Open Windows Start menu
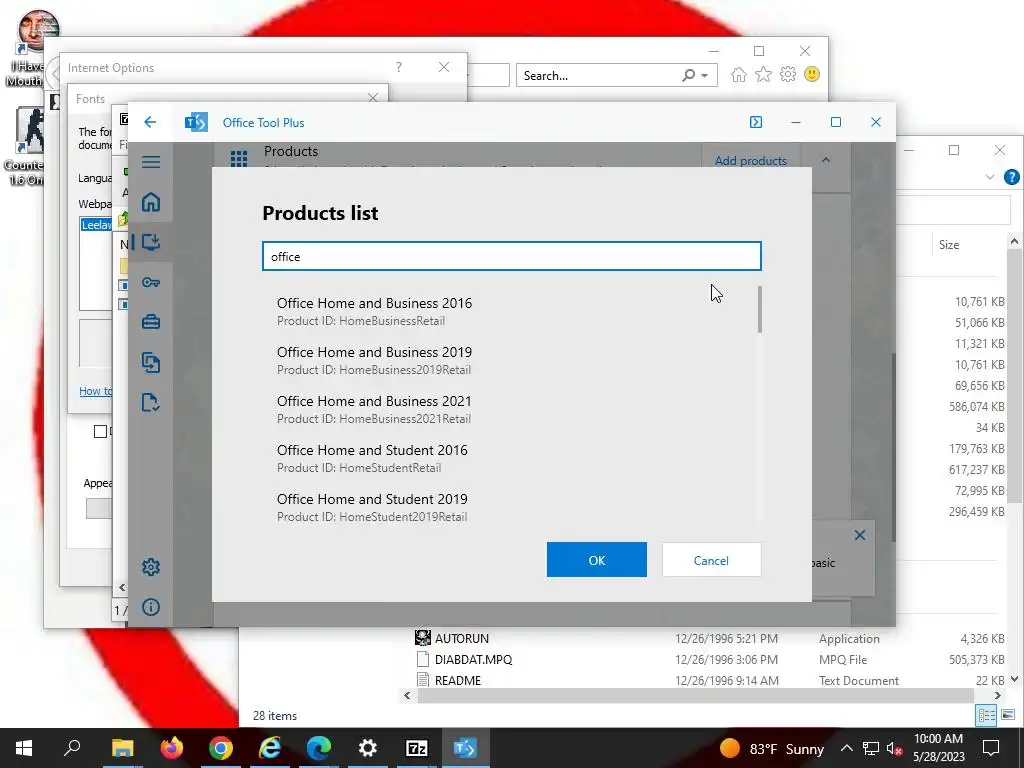The height and width of the screenshot is (768, 1024). [x=24, y=748]
